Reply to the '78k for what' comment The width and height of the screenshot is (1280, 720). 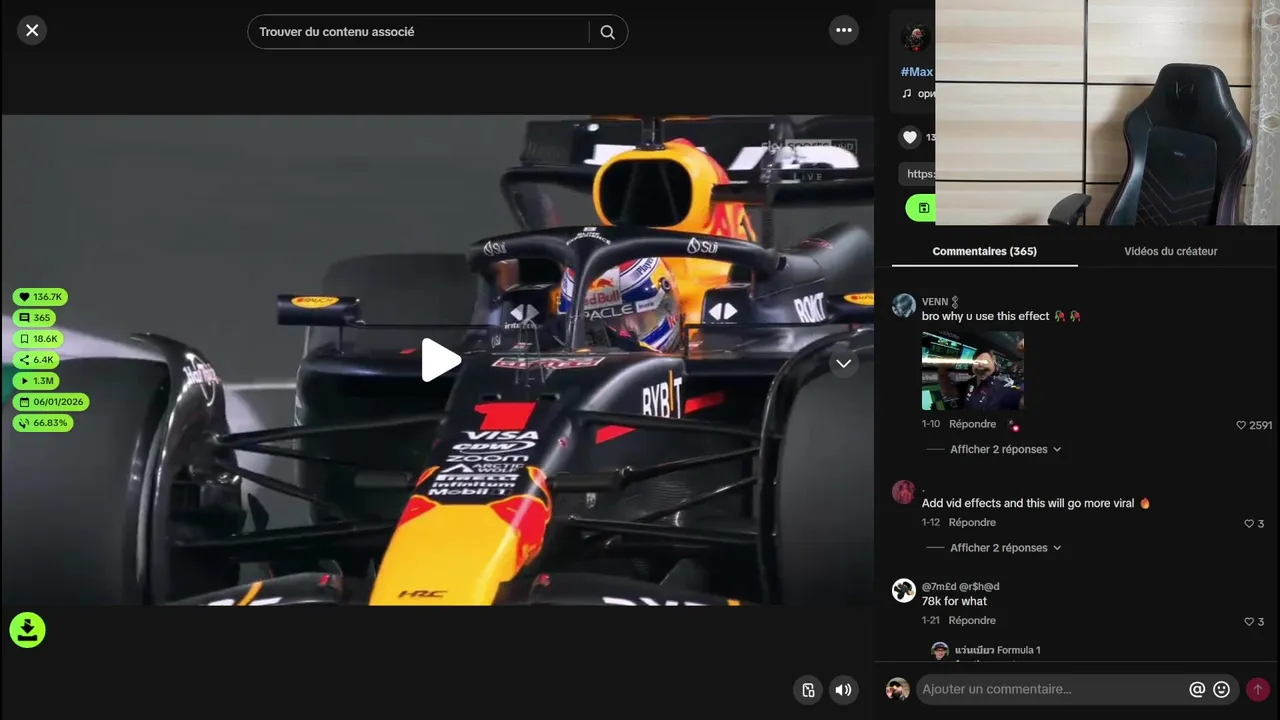[972, 621]
